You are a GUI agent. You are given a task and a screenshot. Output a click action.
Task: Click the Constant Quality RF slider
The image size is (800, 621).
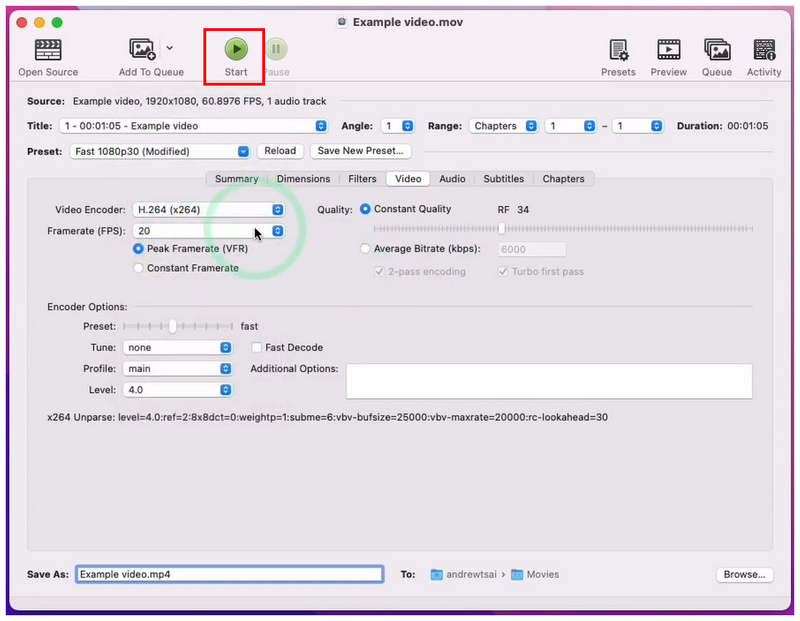[563, 229]
